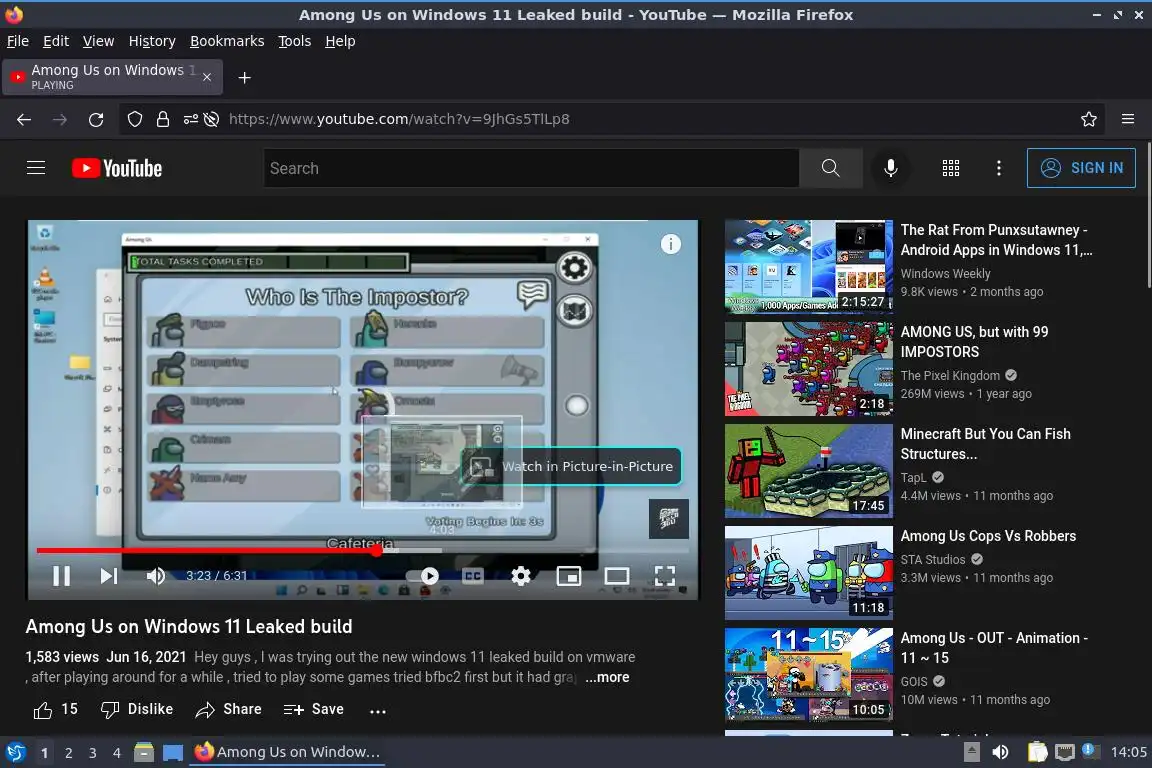1152x768 pixels.
Task: Open tracking protection shield icon
Action: point(134,119)
